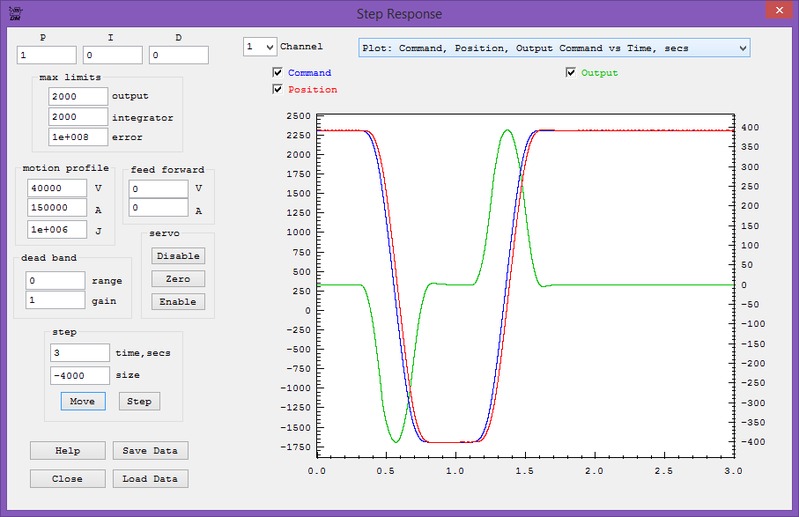The height and width of the screenshot is (517, 799).
Task: Toggle the Position plot checkbox
Action: 278,90
